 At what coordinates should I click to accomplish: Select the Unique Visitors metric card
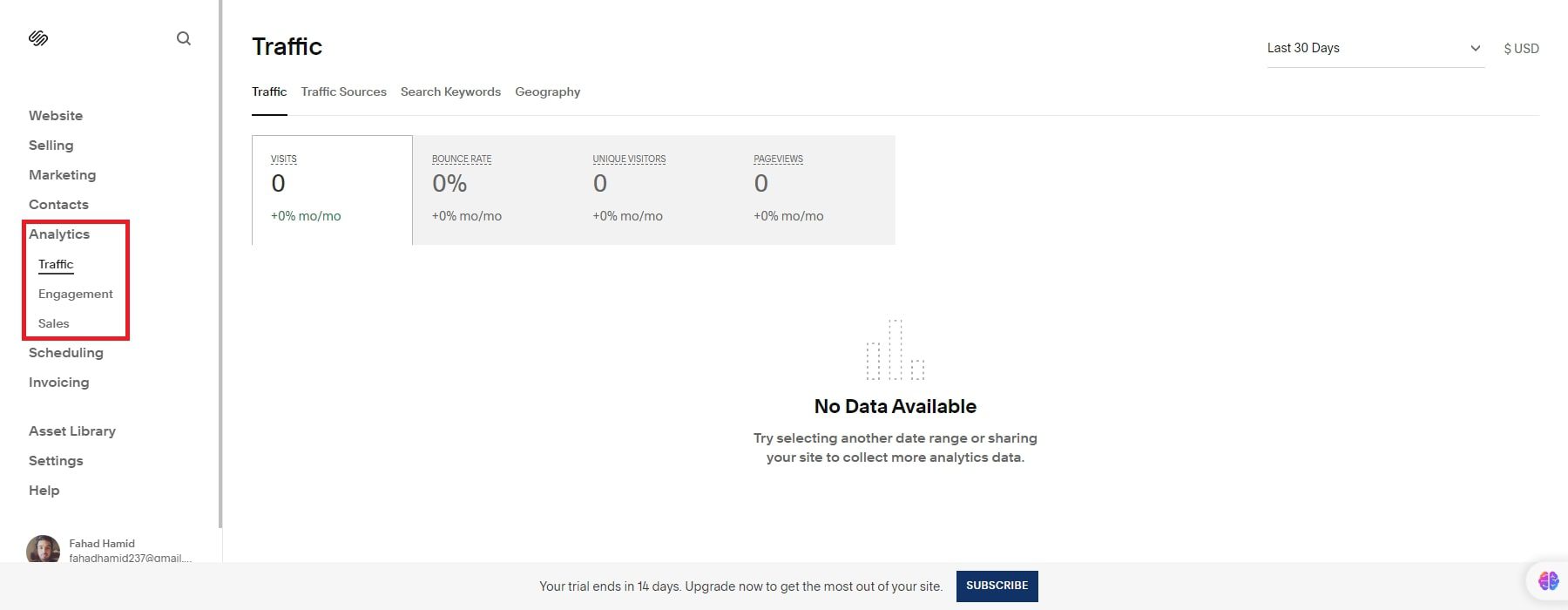654,190
